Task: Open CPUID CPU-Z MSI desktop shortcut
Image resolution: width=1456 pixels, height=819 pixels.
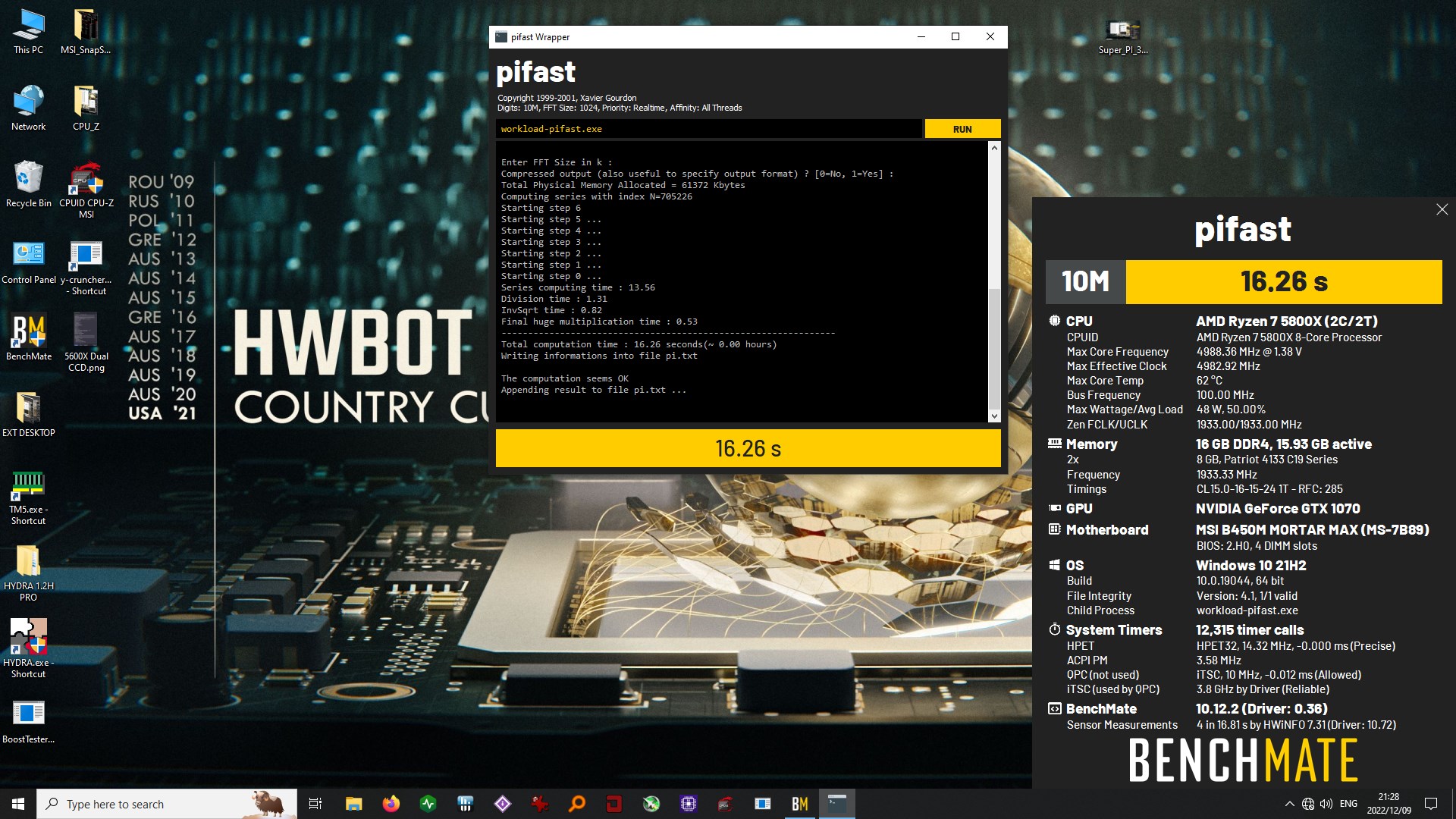Action: (x=86, y=190)
